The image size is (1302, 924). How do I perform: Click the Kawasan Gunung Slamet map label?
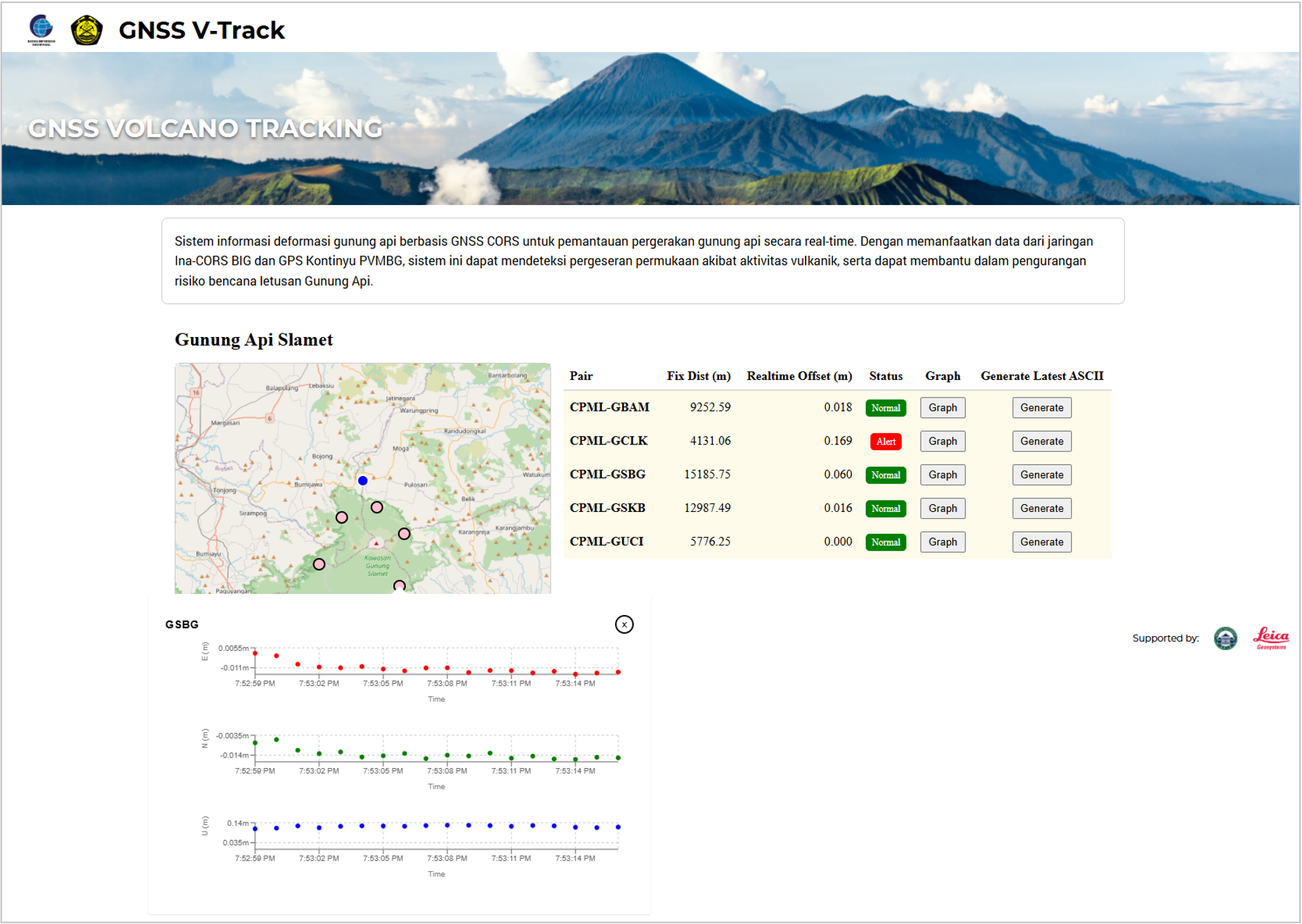[x=377, y=565]
